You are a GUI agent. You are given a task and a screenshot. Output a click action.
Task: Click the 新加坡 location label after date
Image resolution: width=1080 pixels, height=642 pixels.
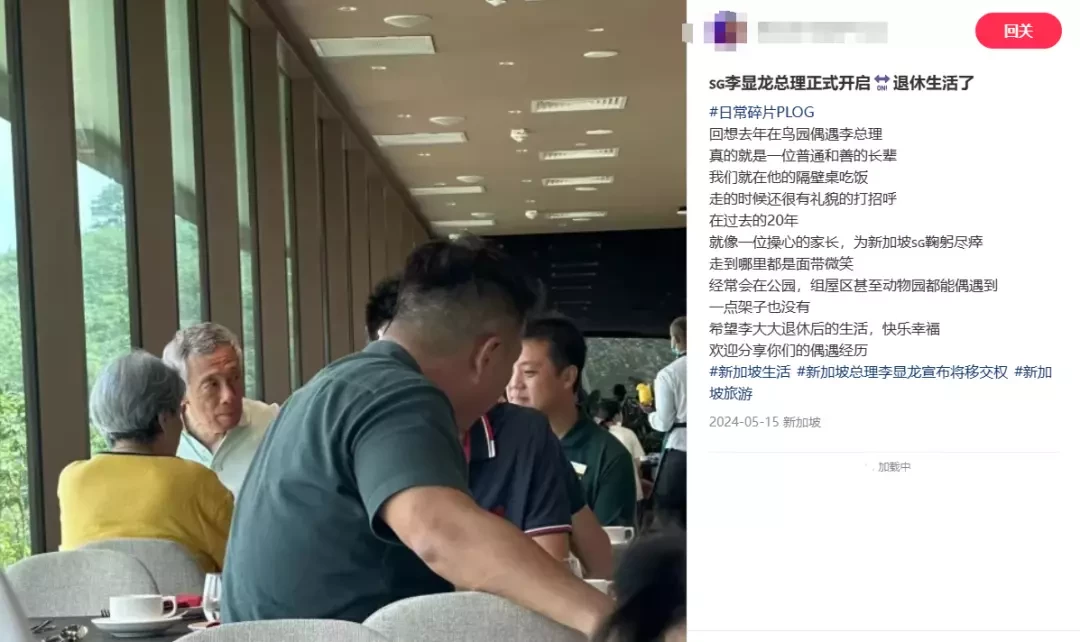click(802, 422)
